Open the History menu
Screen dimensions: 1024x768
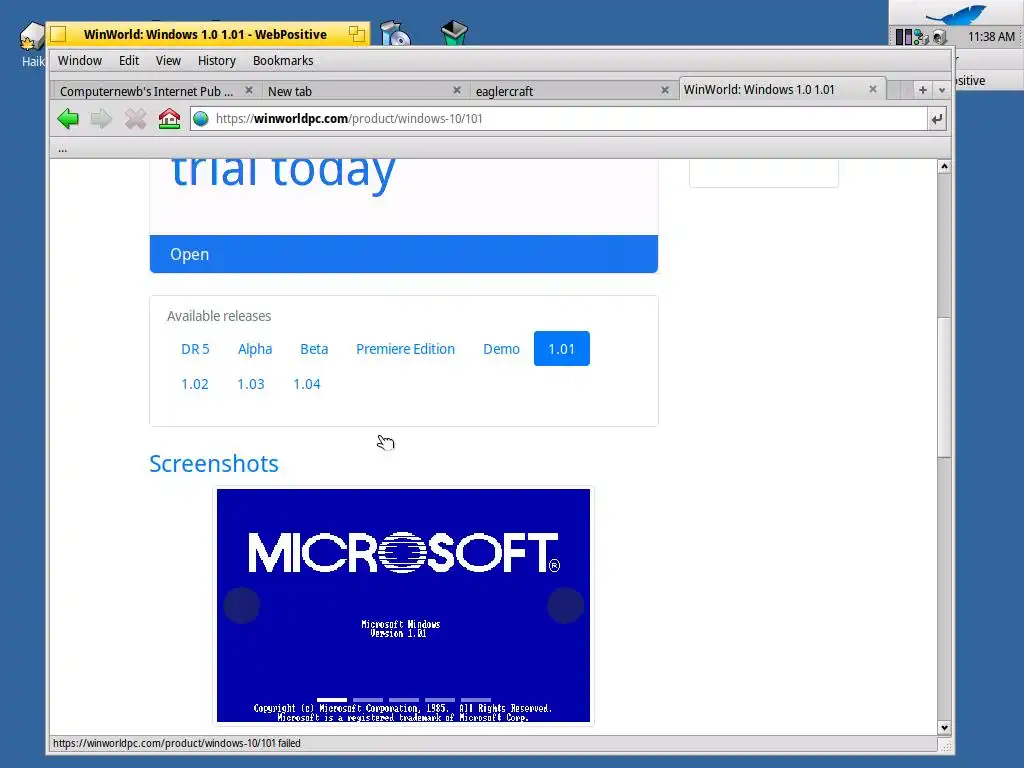pyautogui.click(x=216, y=61)
